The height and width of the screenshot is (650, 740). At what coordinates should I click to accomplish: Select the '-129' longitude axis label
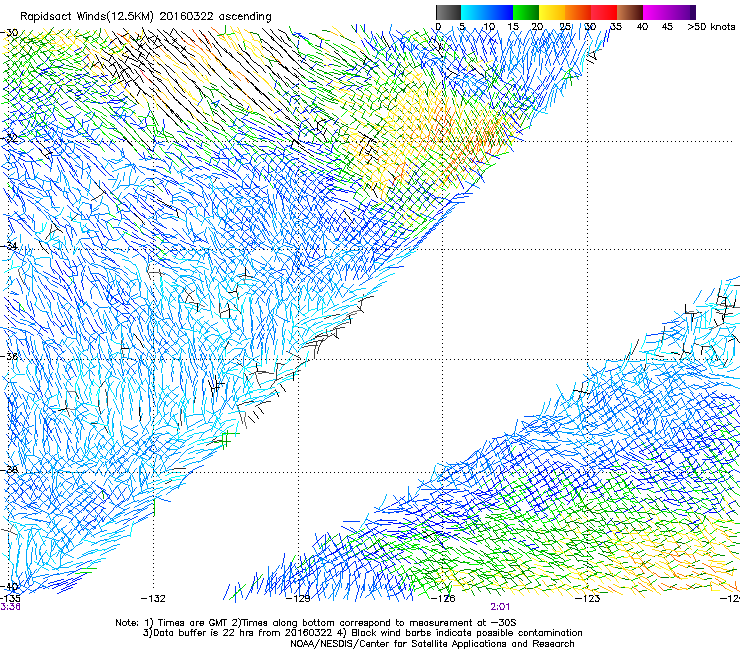(298, 599)
